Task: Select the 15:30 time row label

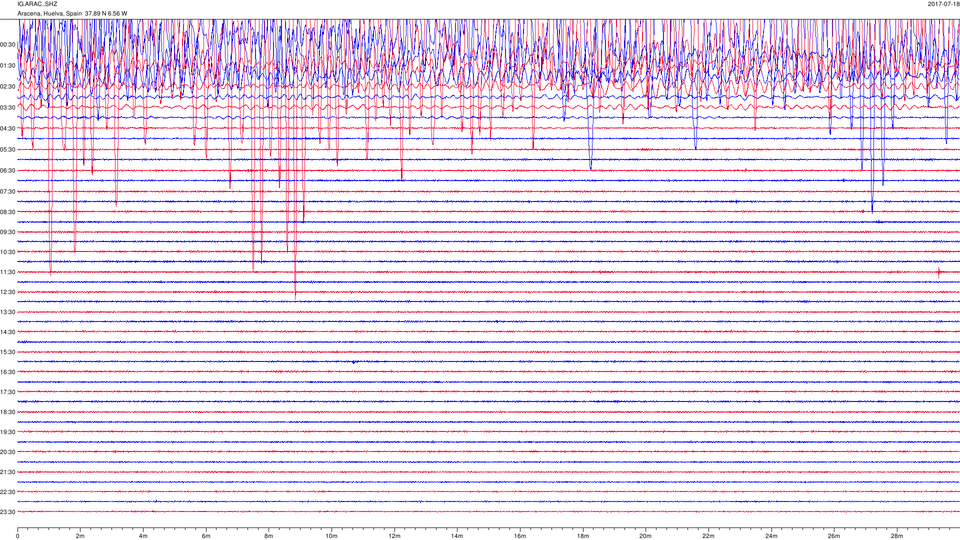Action: coord(7,352)
